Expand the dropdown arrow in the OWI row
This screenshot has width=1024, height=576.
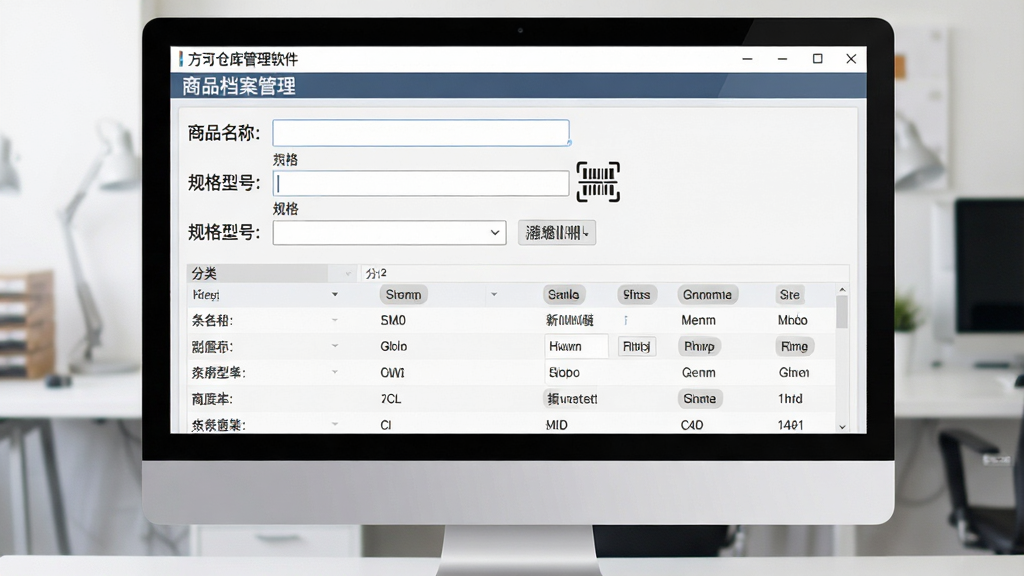(335, 372)
